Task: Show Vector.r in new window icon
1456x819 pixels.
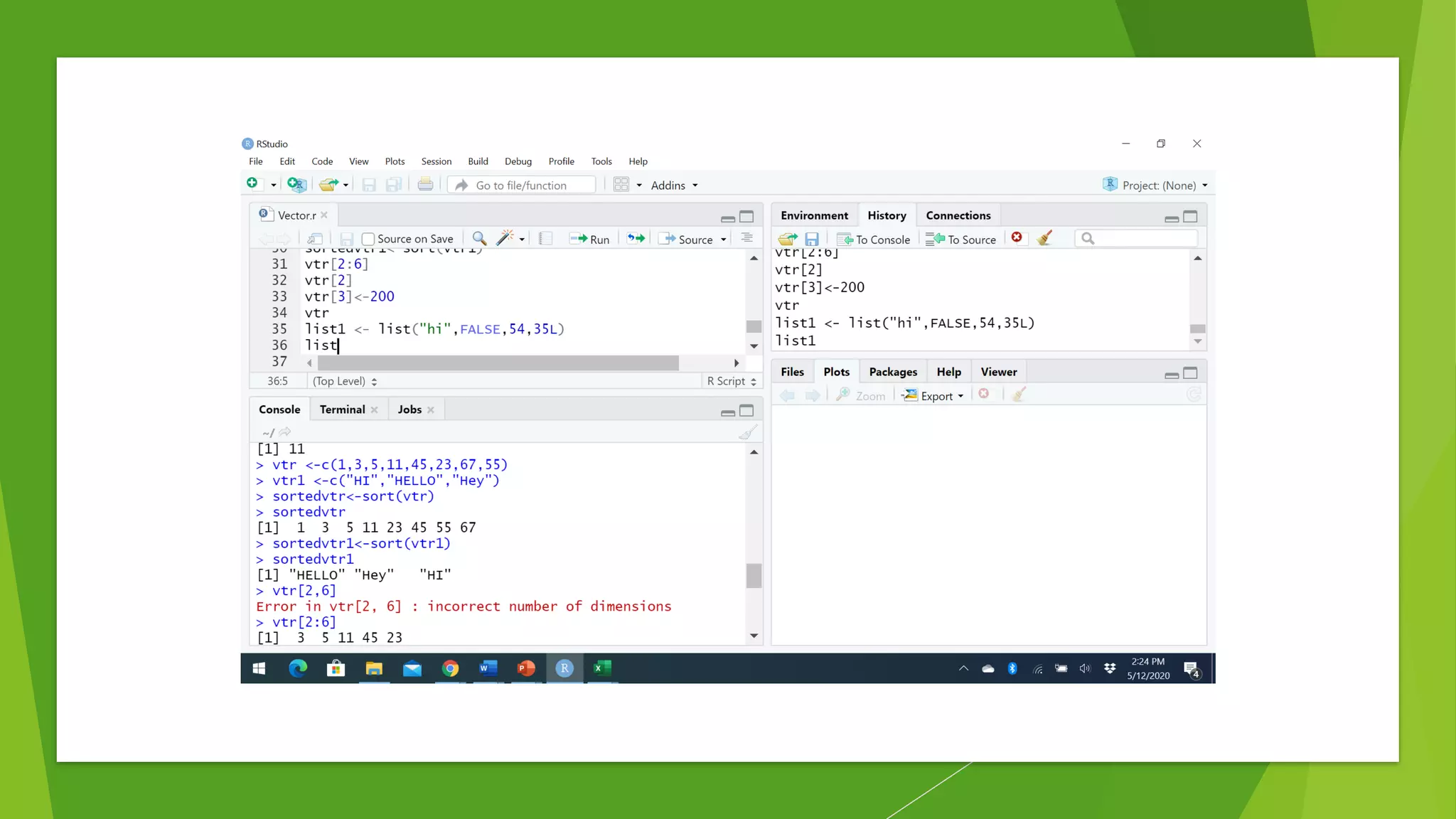Action: (315, 239)
